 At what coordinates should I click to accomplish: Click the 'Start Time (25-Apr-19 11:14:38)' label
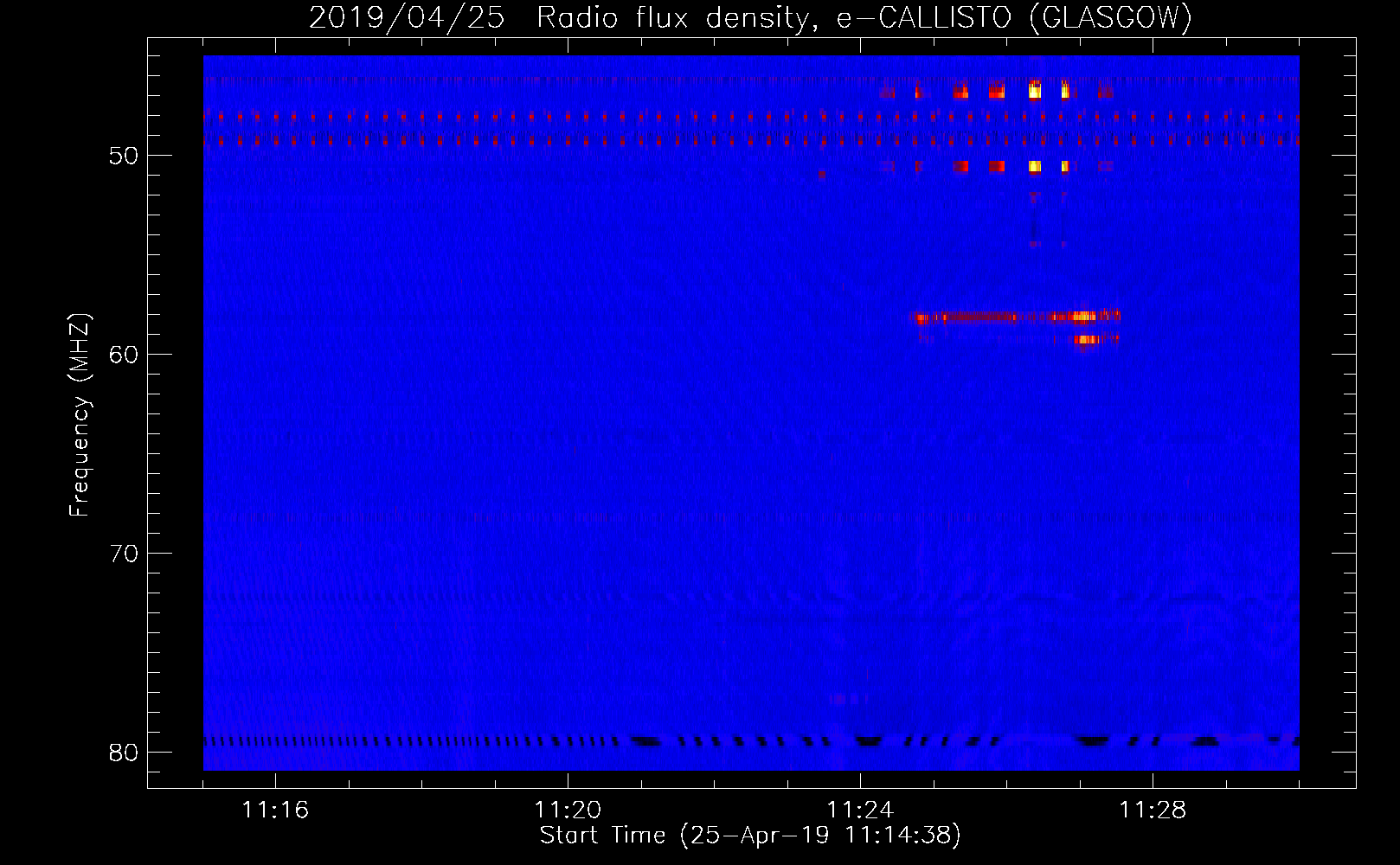pos(750,836)
